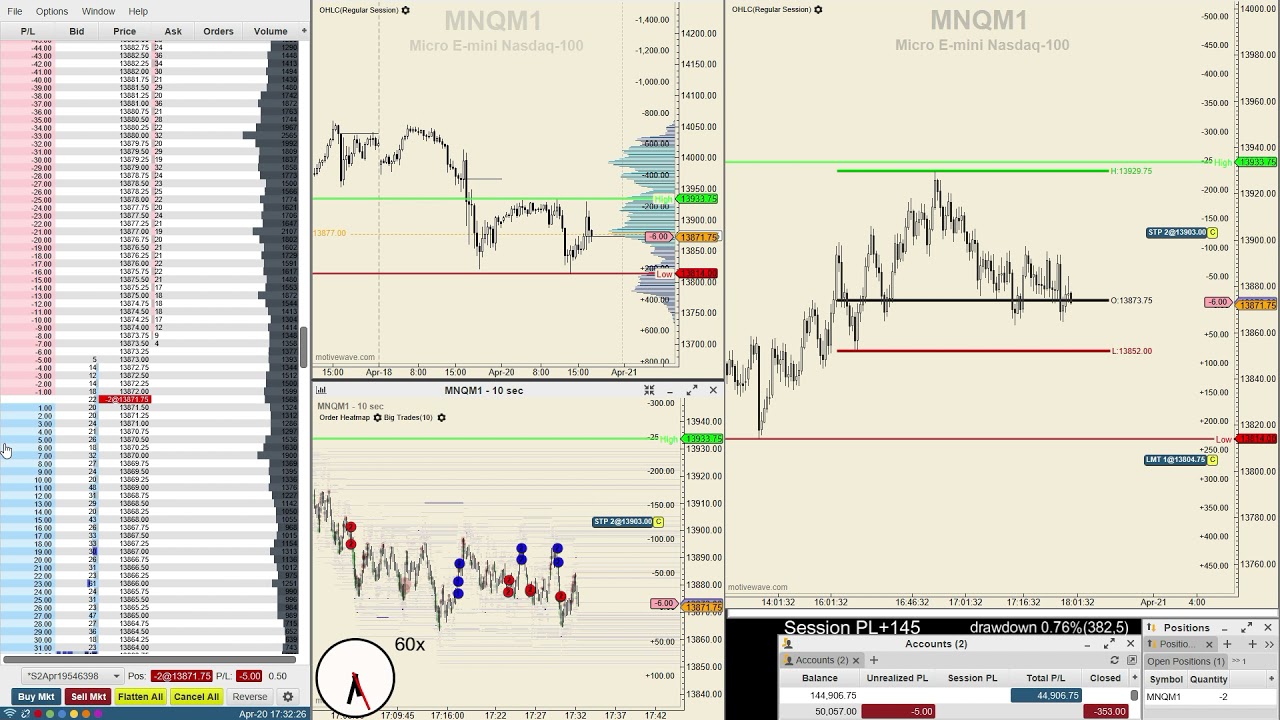Close the Accounts (2) tab

pyautogui.click(x=856, y=660)
